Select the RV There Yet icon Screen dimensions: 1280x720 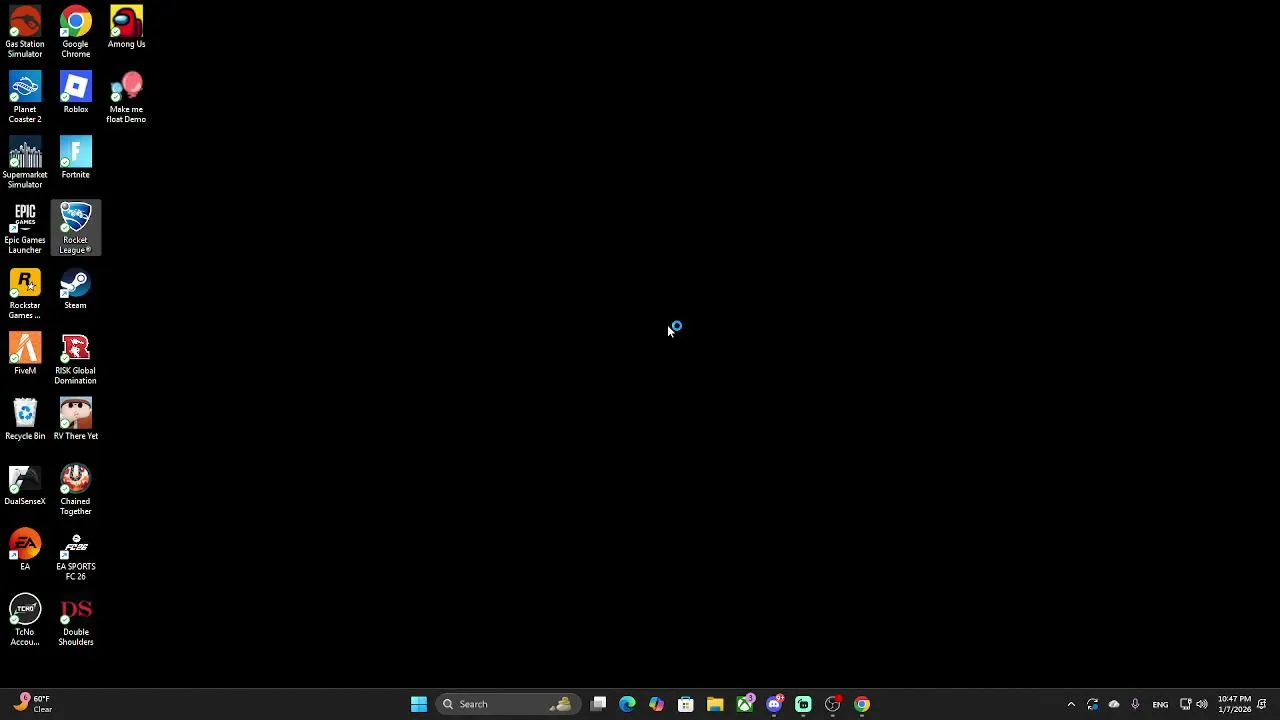[75, 419]
